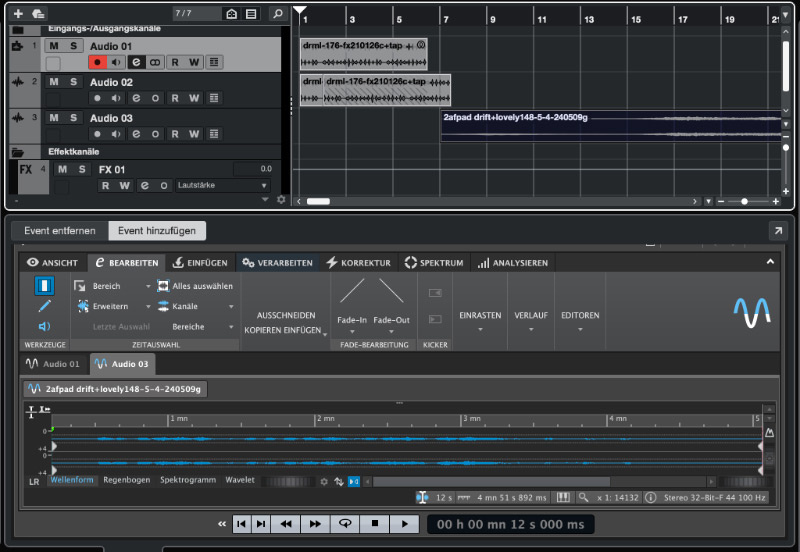Select the range selection tool in Werkzeuge

44,286
